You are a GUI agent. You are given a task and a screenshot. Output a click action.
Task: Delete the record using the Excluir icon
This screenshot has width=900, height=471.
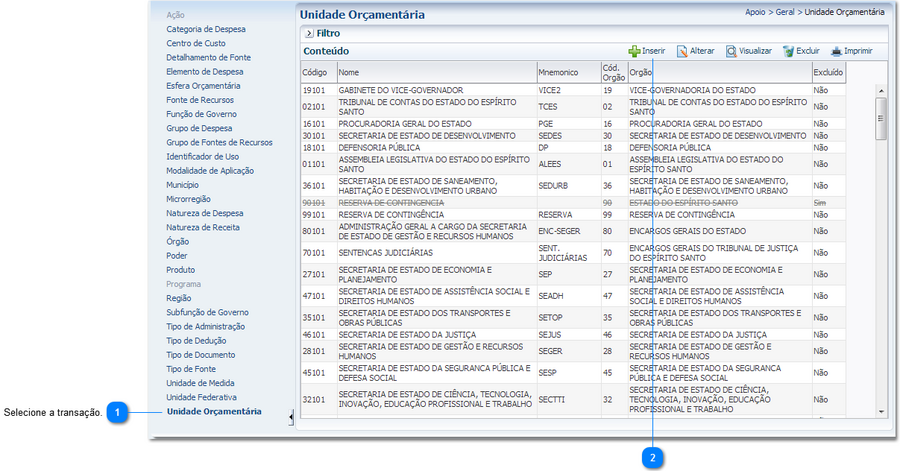click(789, 51)
